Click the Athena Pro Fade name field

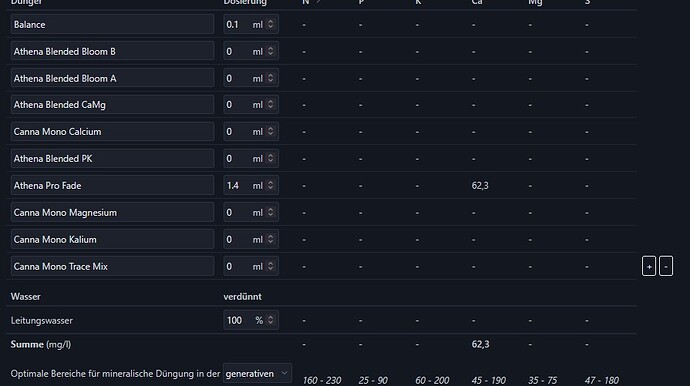pyautogui.click(x=112, y=186)
